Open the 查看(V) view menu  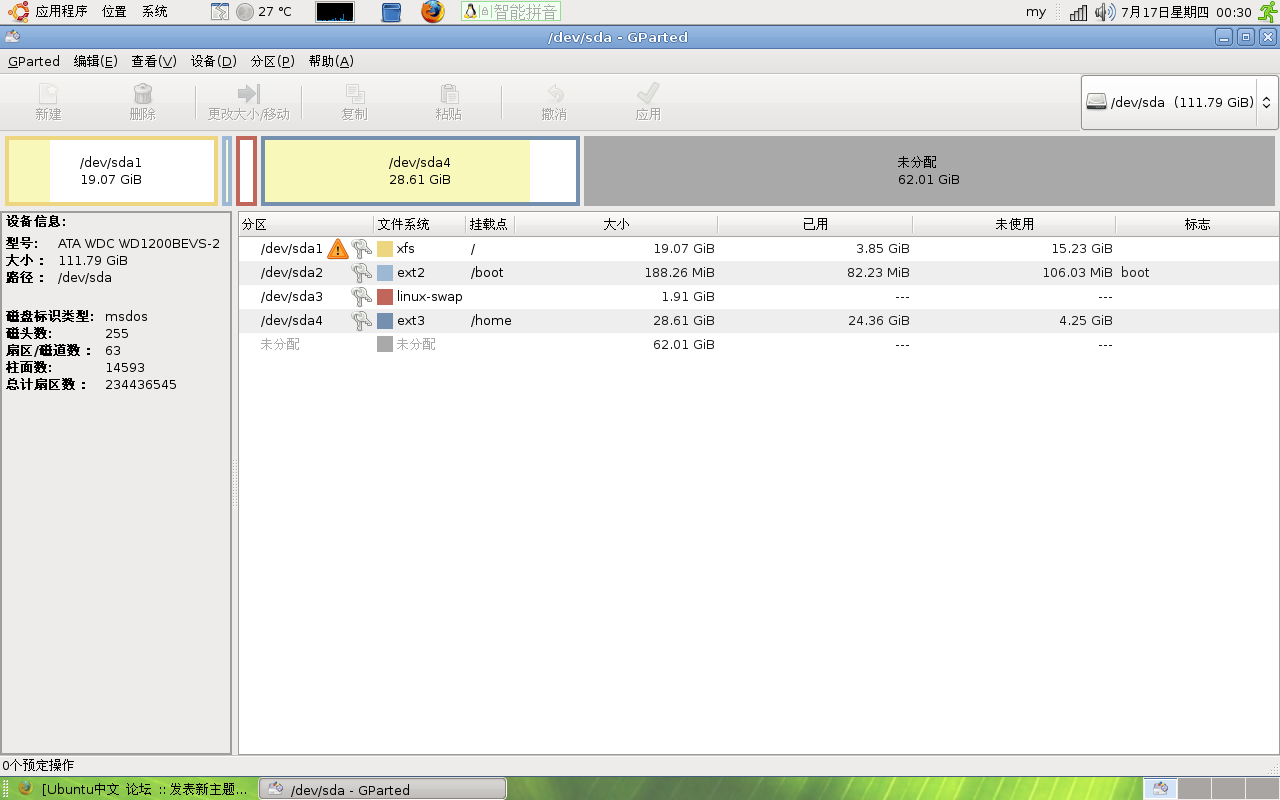(154, 61)
